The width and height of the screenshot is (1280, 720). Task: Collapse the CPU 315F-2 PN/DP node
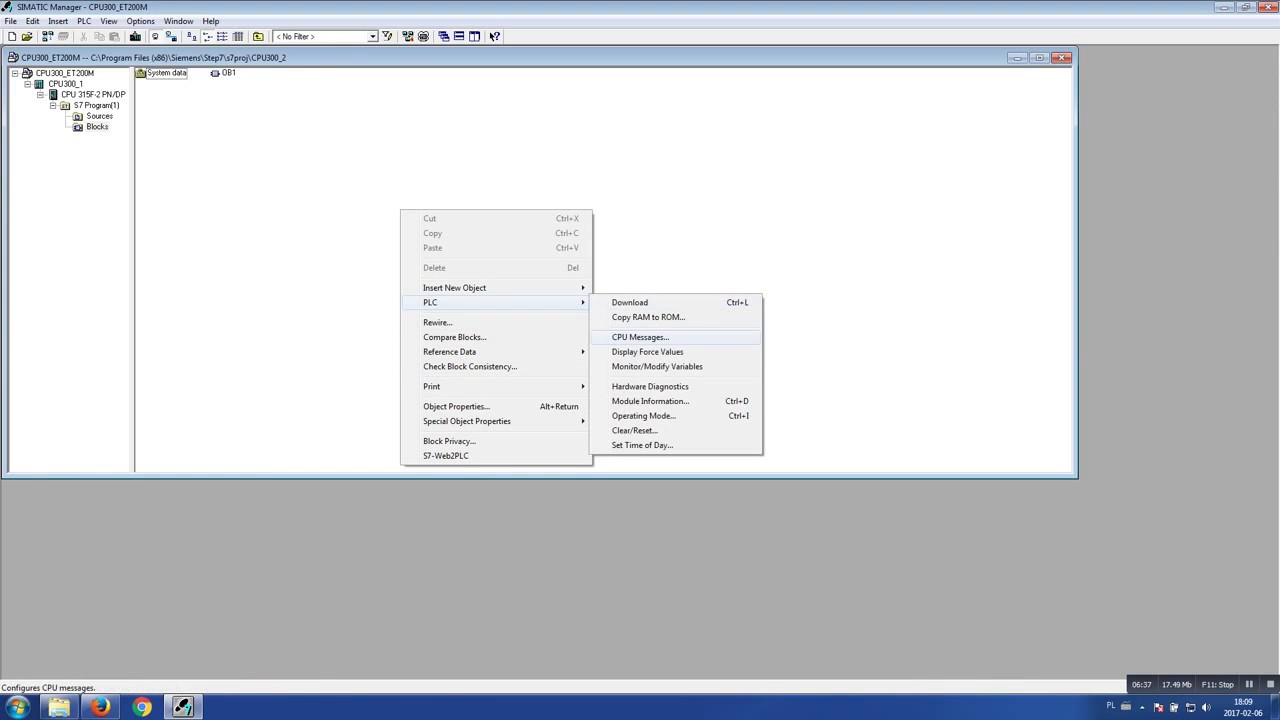click(41, 95)
